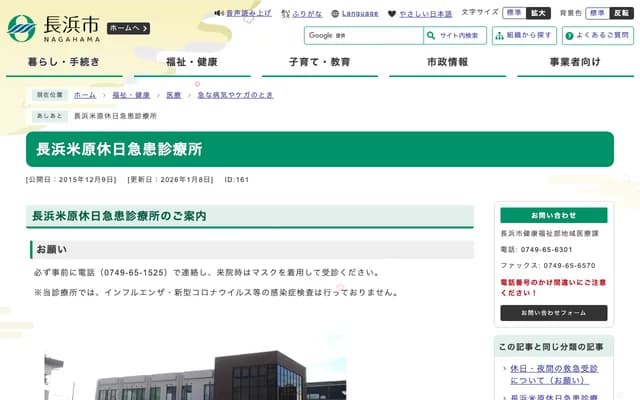
Task: Click the globe icon beside Language
Action: [335, 14]
